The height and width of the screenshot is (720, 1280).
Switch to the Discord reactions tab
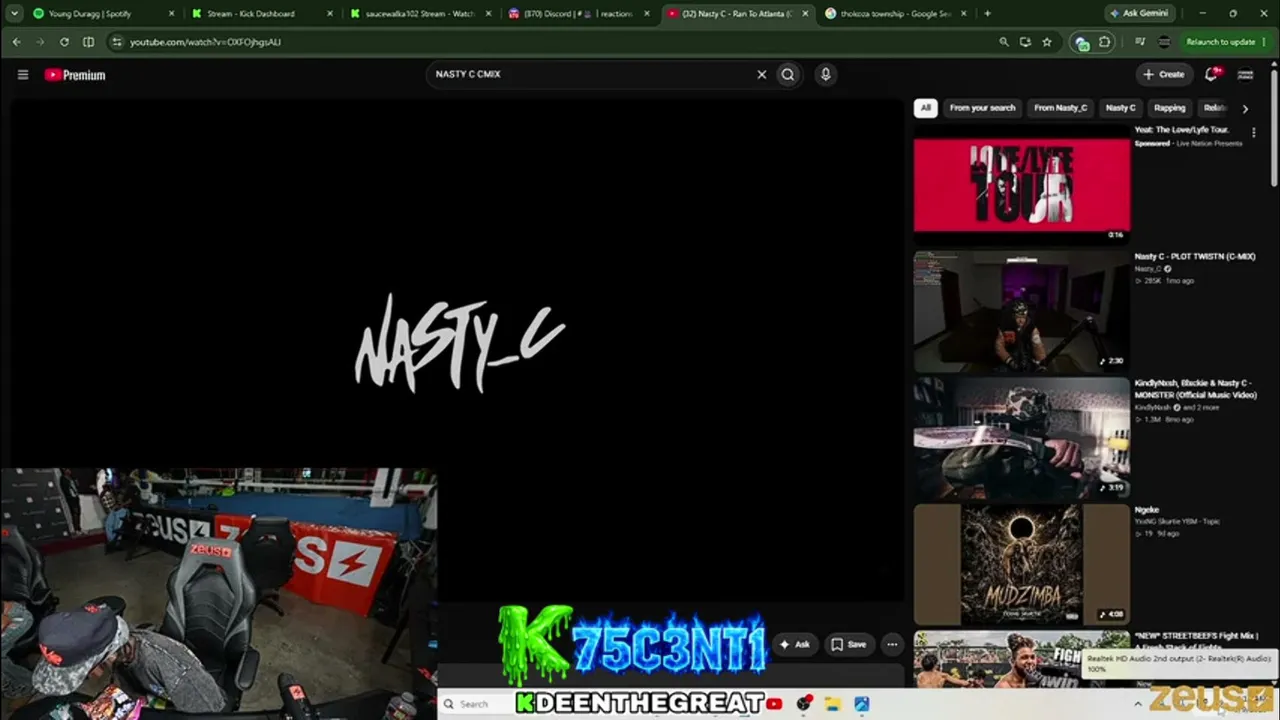(577, 14)
